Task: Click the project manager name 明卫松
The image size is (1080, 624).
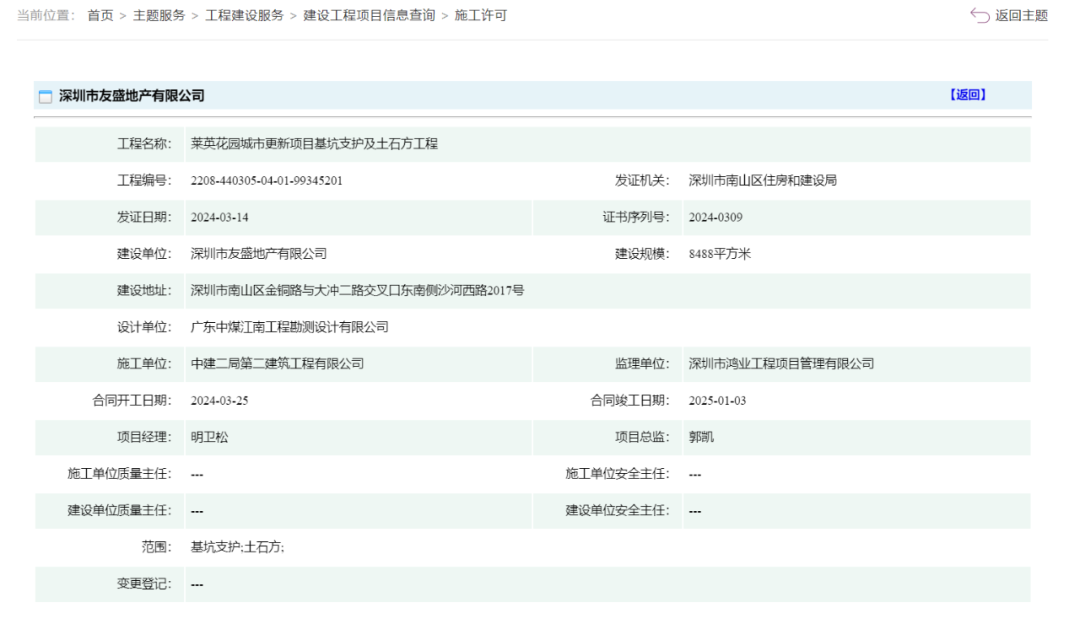Action: (x=209, y=437)
